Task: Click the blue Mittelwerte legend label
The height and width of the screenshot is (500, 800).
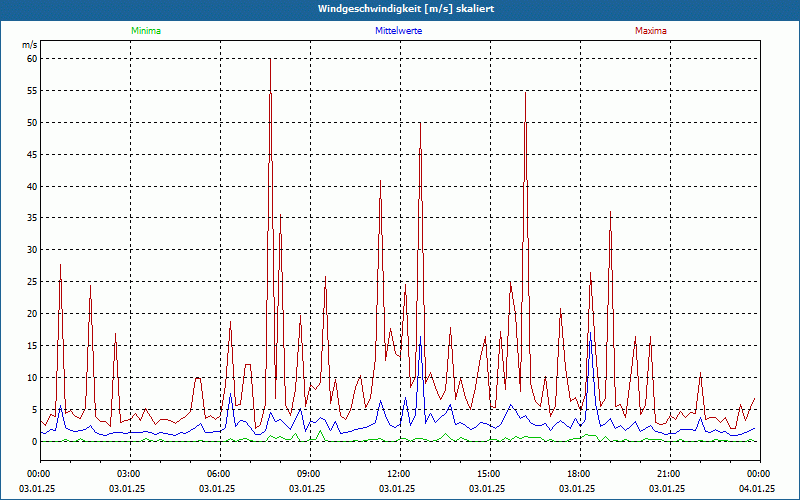Action: [398, 31]
